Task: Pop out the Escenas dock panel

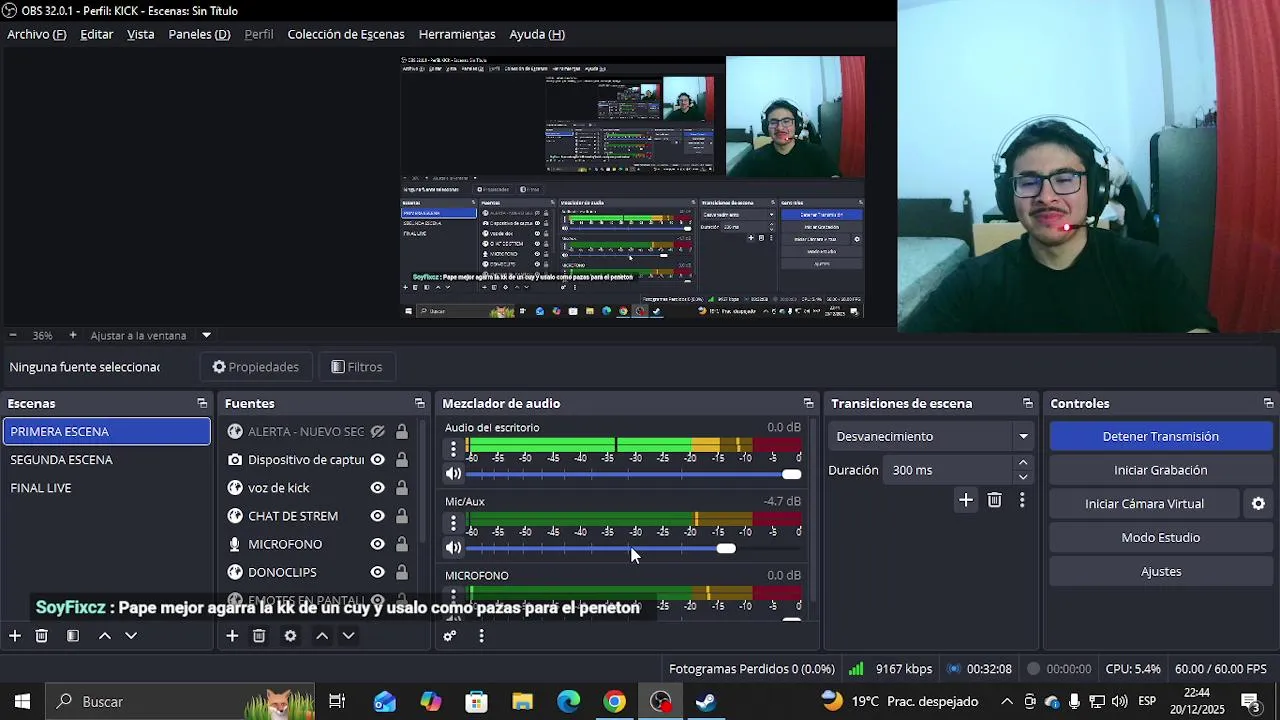Action: click(x=202, y=404)
